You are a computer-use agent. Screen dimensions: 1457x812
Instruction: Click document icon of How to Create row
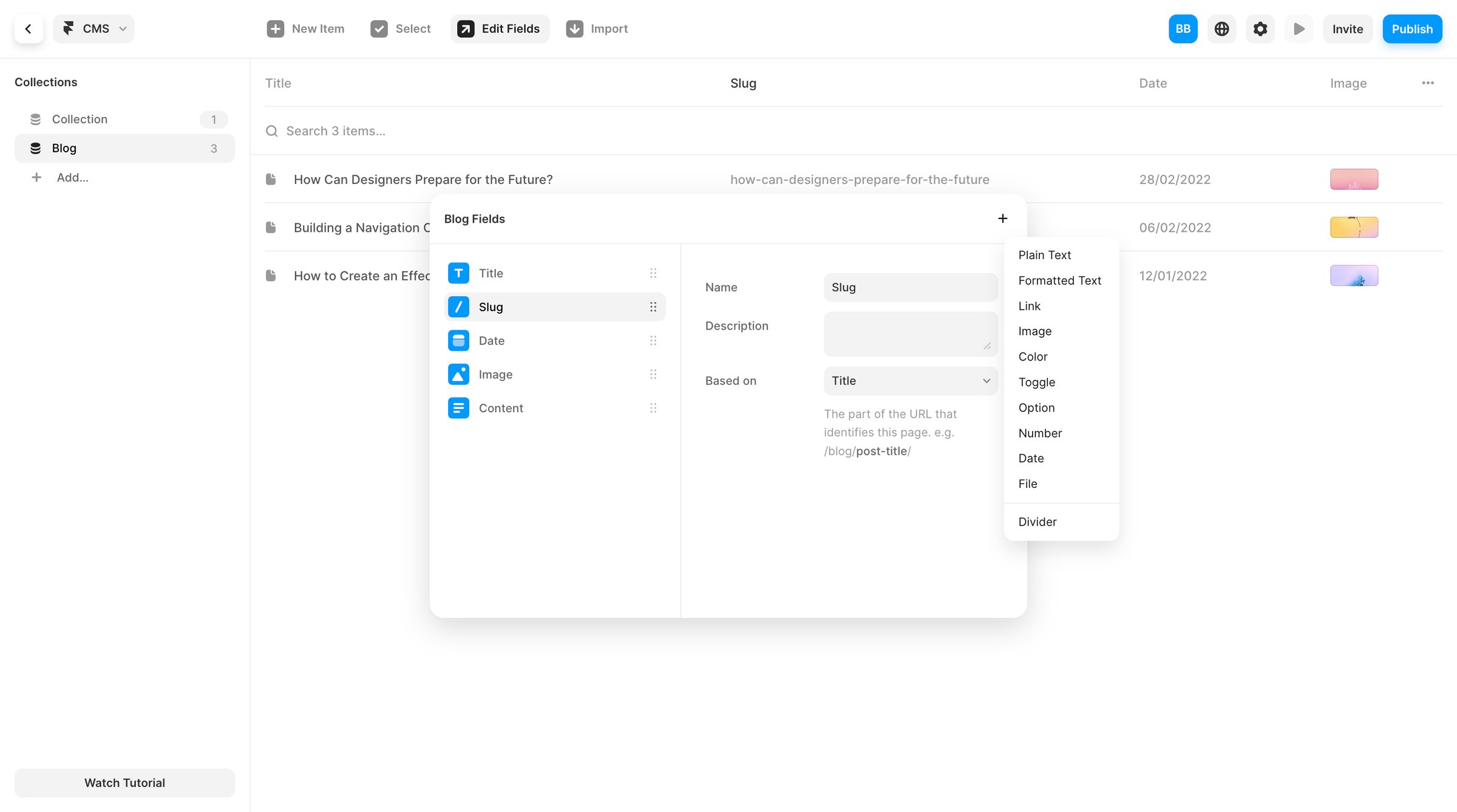click(271, 276)
